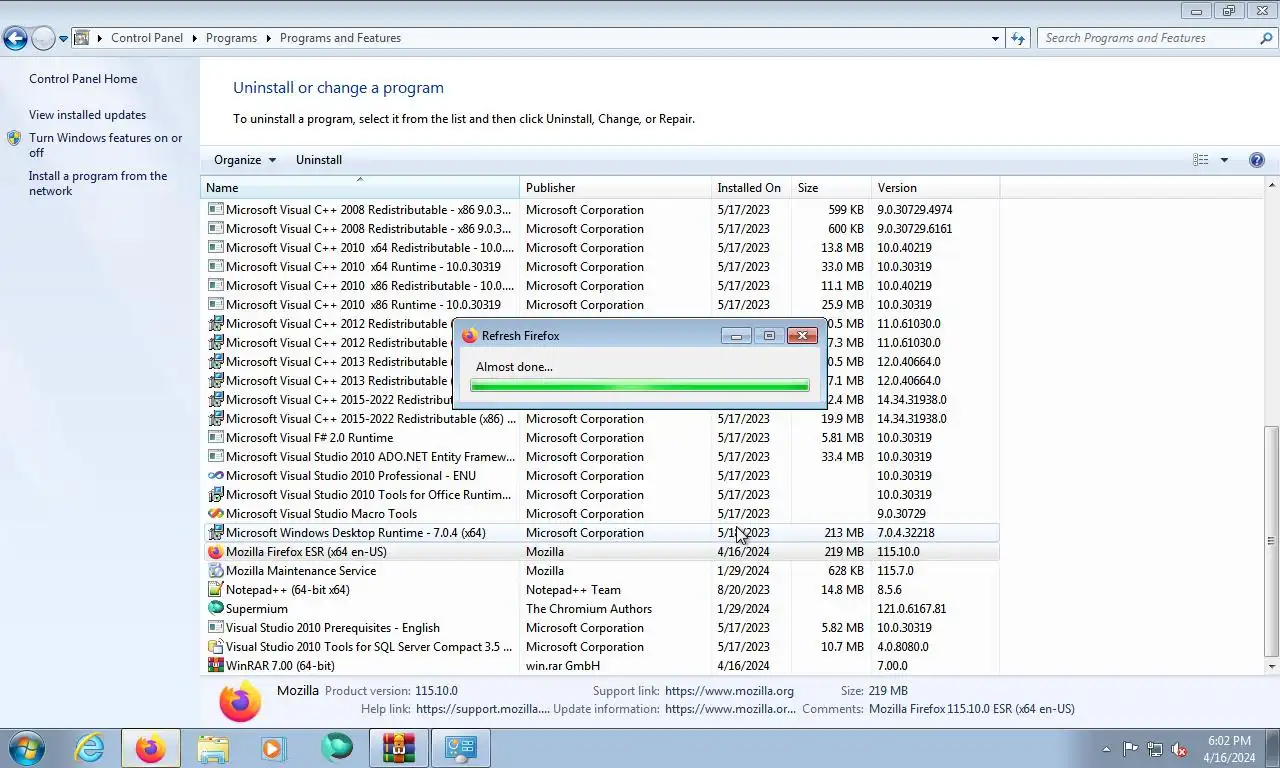Minimize the Refresh Firefox dialog
Viewport: 1280px width, 768px height.
click(736, 336)
